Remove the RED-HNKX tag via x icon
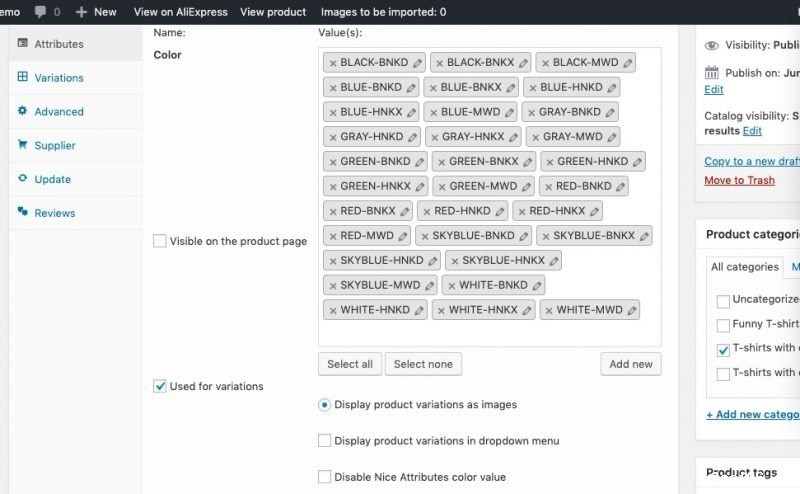 pyautogui.click(x=521, y=211)
